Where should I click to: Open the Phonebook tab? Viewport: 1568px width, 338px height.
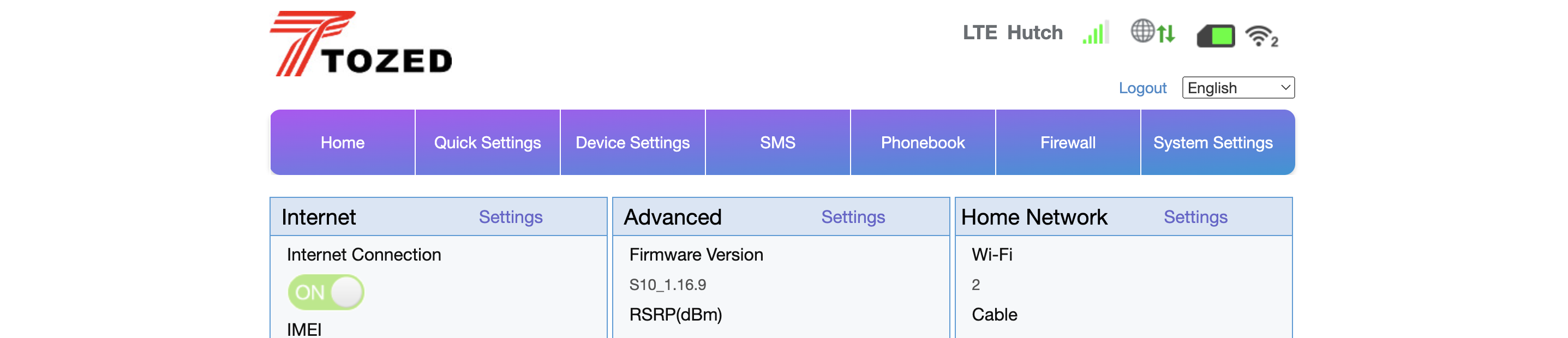(923, 142)
